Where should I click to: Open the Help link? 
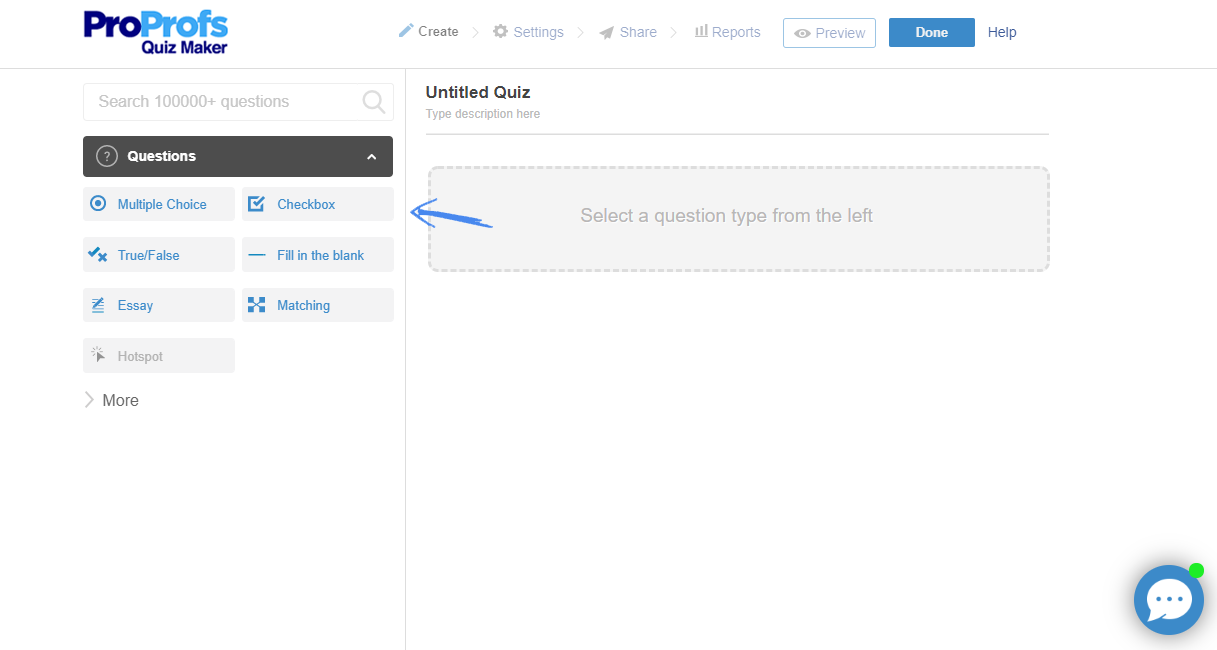(1002, 32)
